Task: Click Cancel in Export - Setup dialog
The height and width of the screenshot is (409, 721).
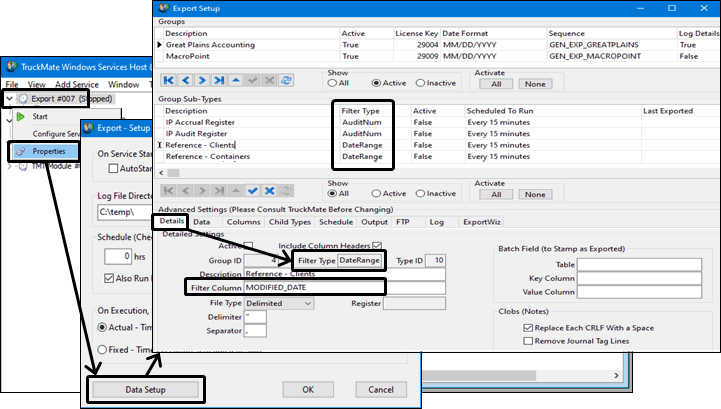Action: click(x=381, y=390)
